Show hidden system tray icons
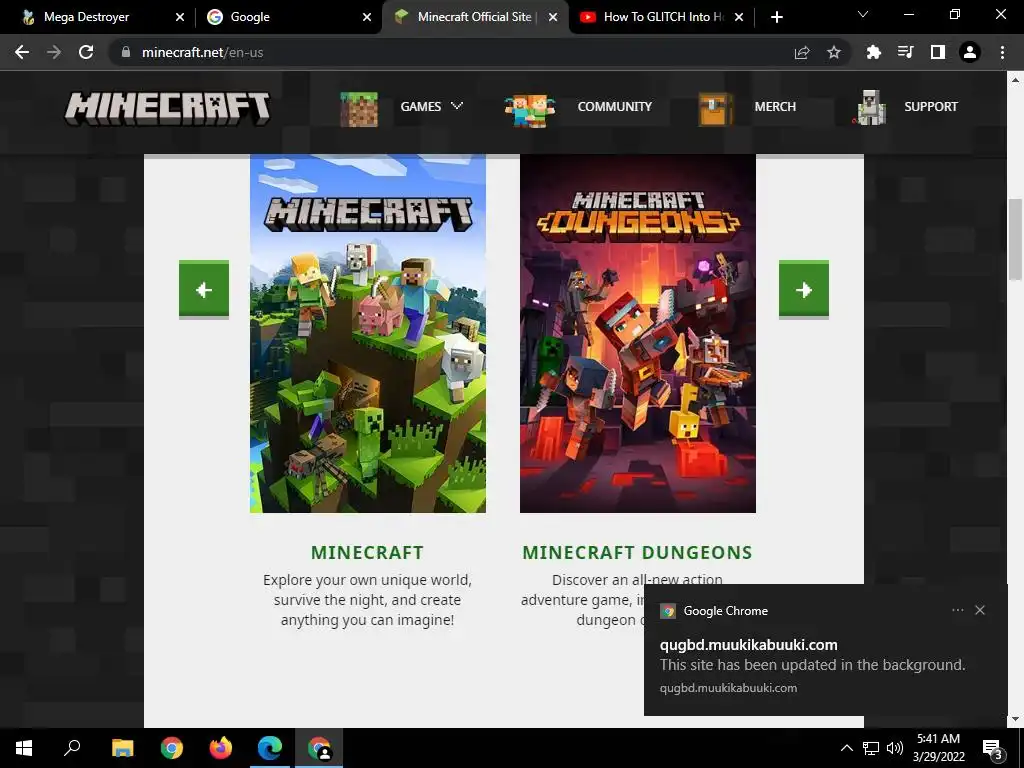1024x768 pixels. tap(846, 748)
